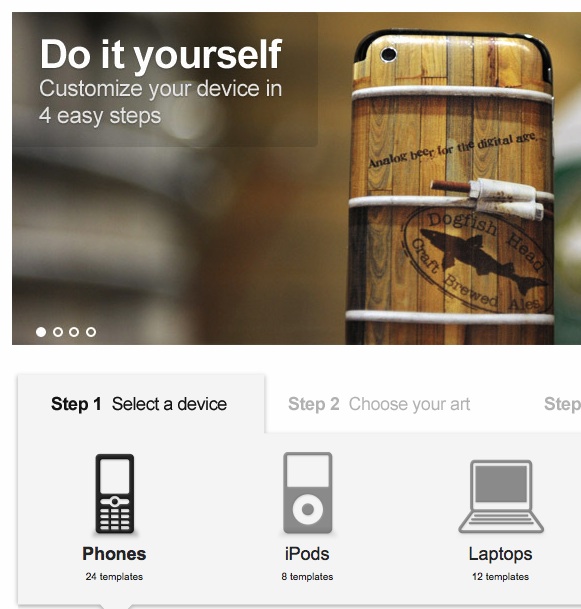
Task: Open the Step 1 Select a device tab
Action: coord(141,404)
